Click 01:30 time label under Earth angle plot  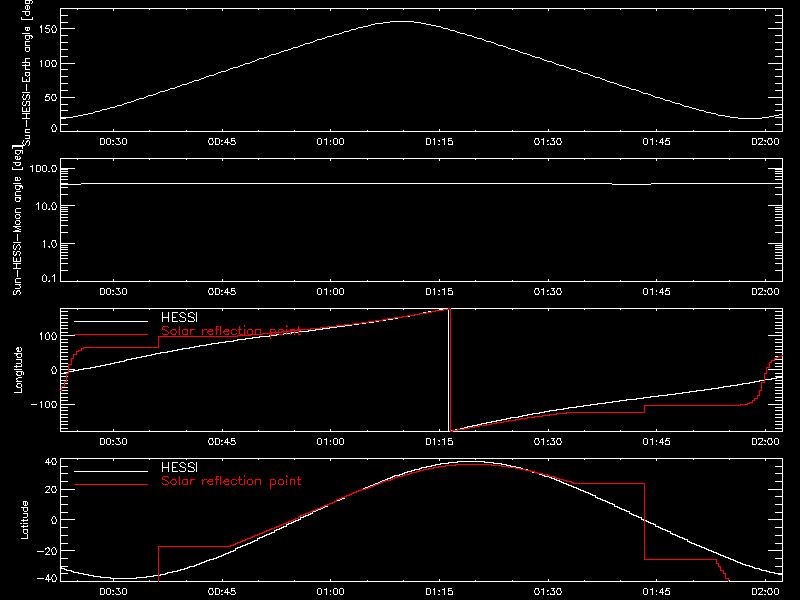click(548, 142)
